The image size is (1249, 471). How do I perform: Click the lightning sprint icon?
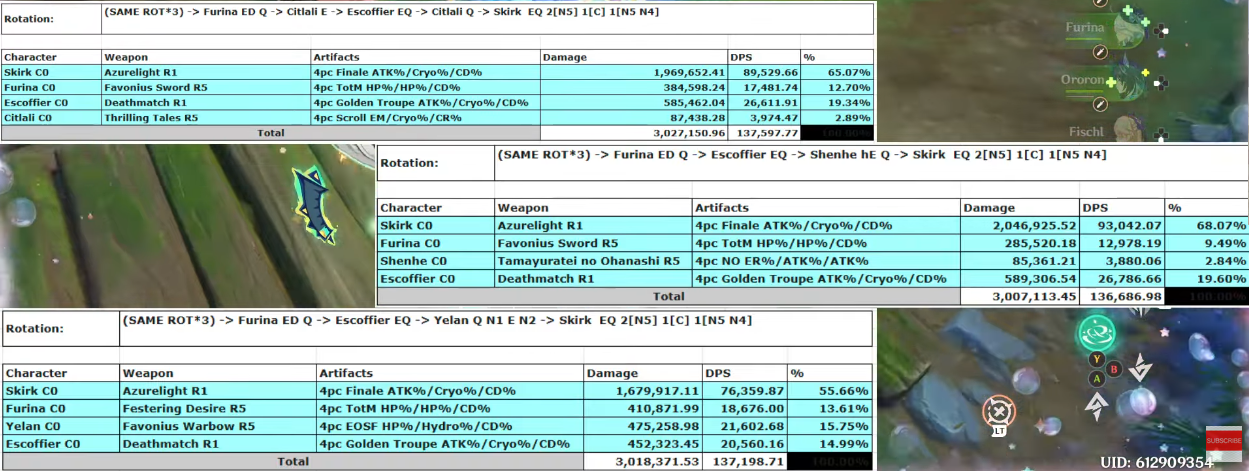pos(1141,369)
